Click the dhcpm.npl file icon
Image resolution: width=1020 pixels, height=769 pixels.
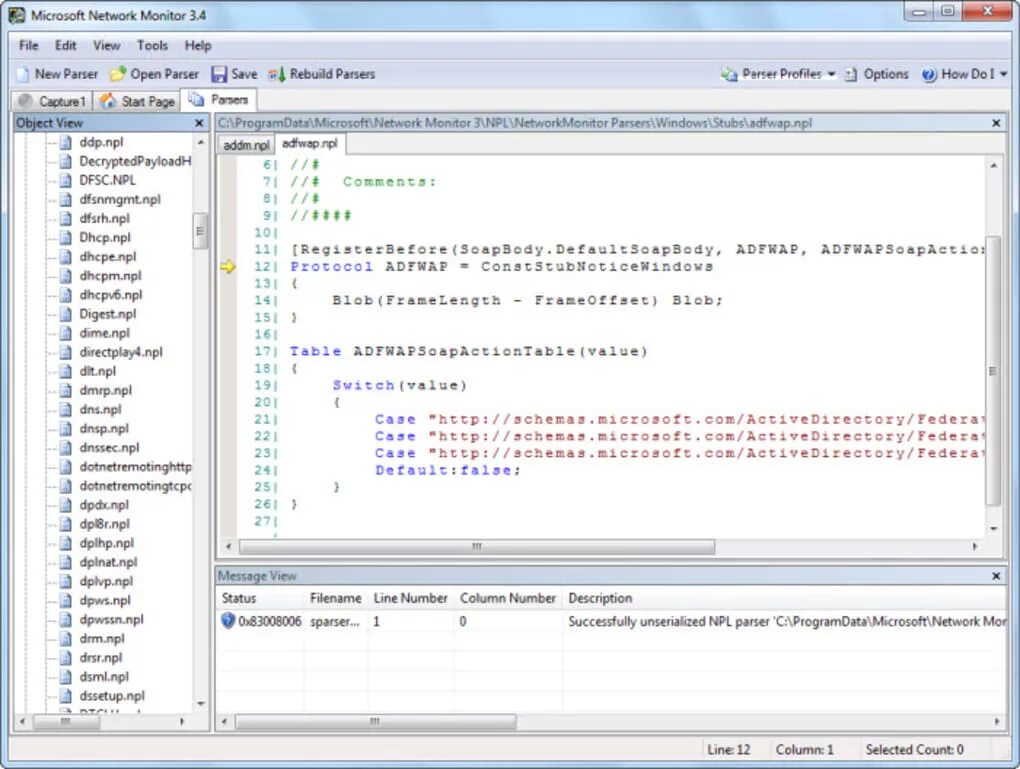point(66,275)
